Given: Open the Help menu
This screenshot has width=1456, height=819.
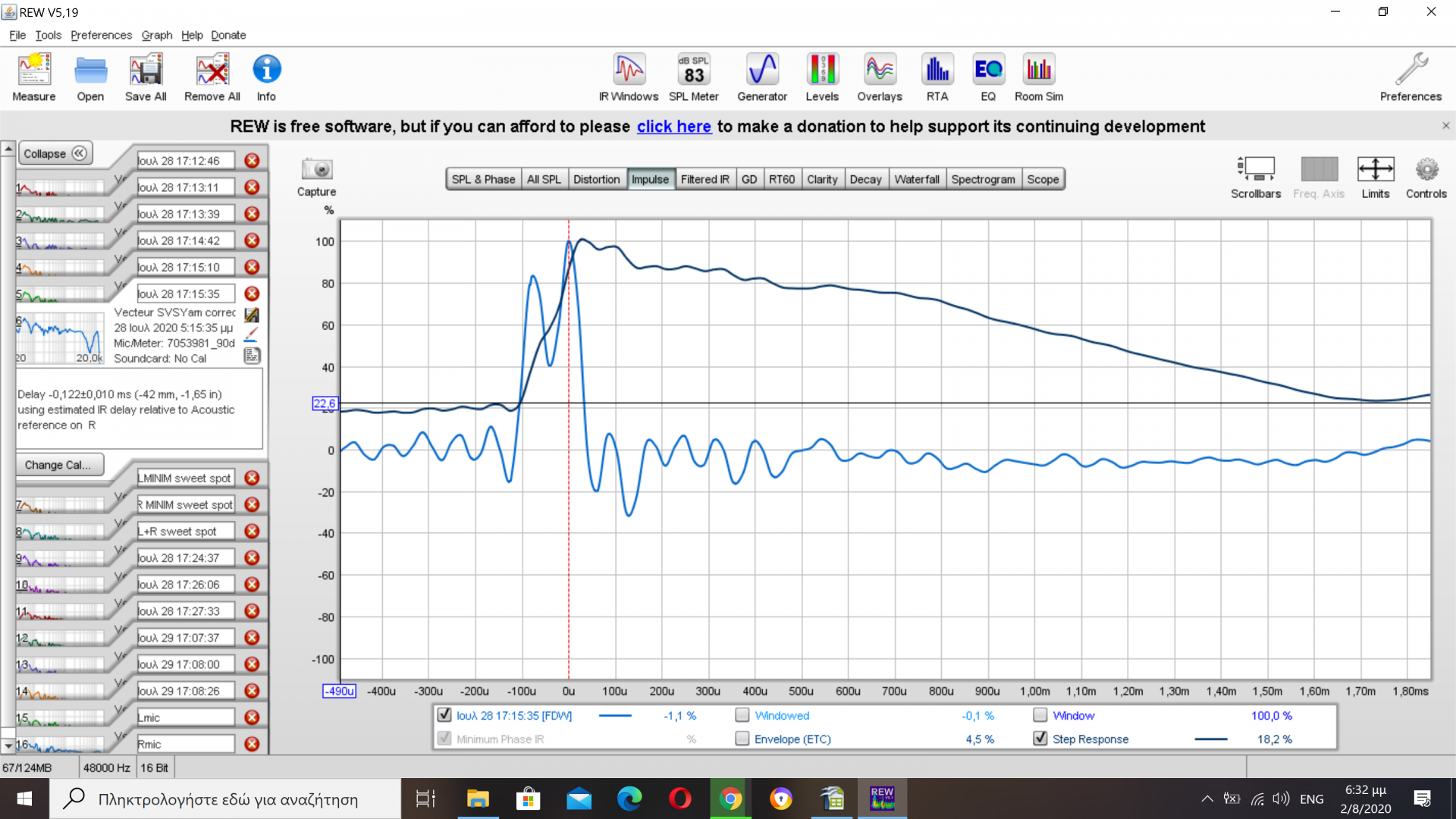Looking at the screenshot, I should point(192,35).
